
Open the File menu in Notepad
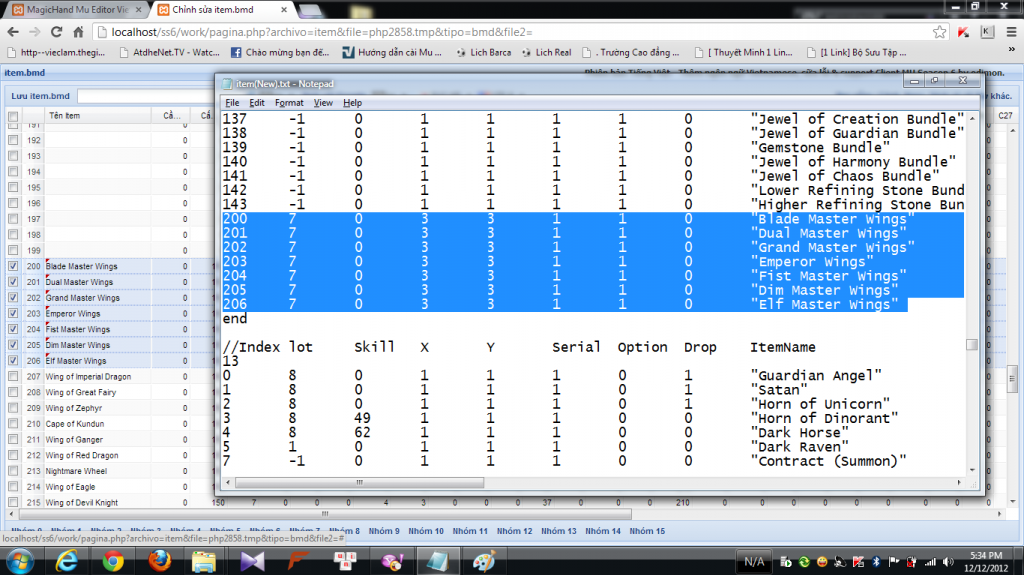(x=232, y=103)
